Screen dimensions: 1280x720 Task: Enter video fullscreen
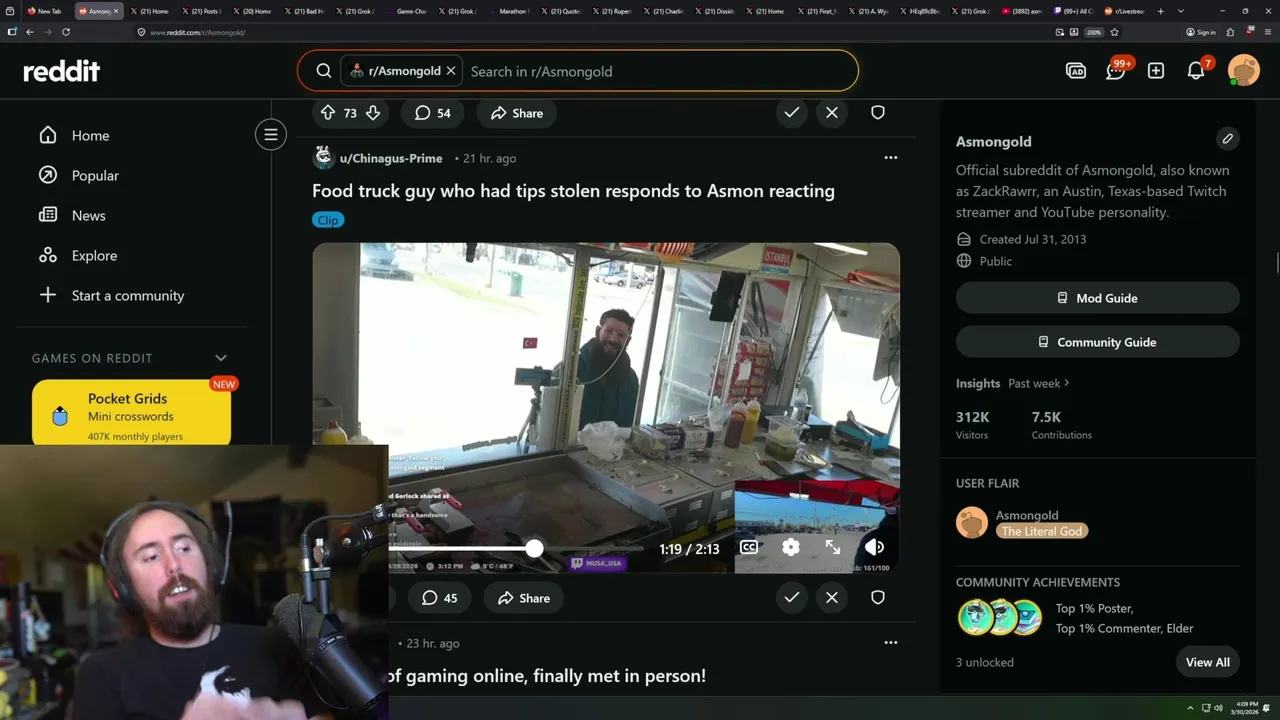833,547
